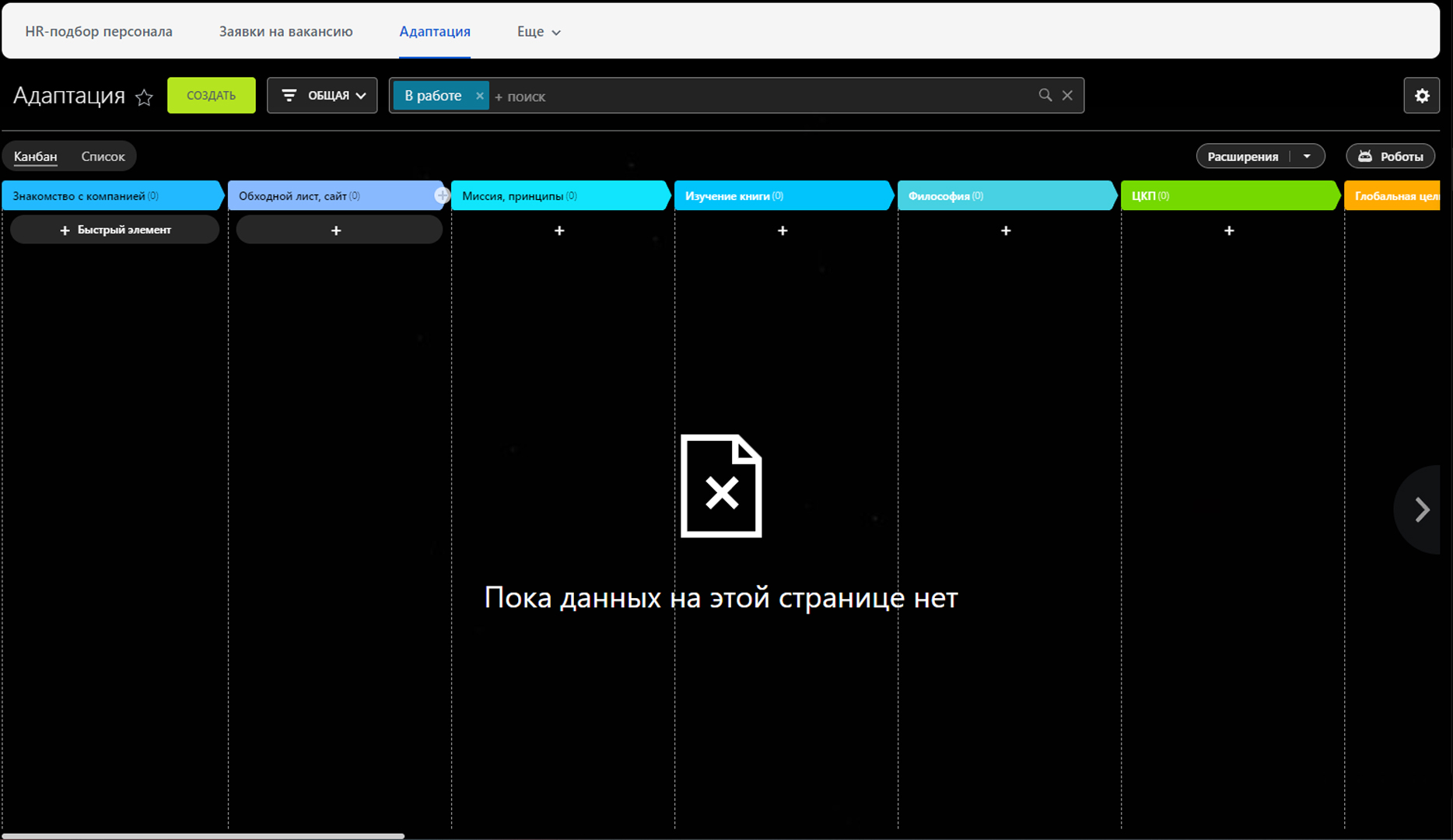The height and width of the screenshot is (840, 1453).
Task: Go to 'HR-подбор персонала' tab
Action: click(99, 32)
